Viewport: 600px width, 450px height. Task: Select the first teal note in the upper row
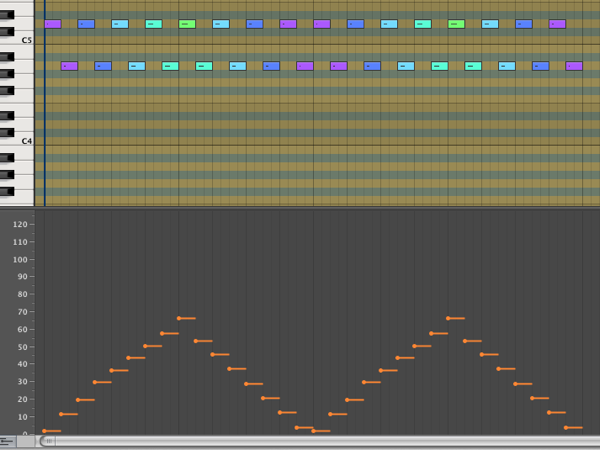[x=154, y=24]
